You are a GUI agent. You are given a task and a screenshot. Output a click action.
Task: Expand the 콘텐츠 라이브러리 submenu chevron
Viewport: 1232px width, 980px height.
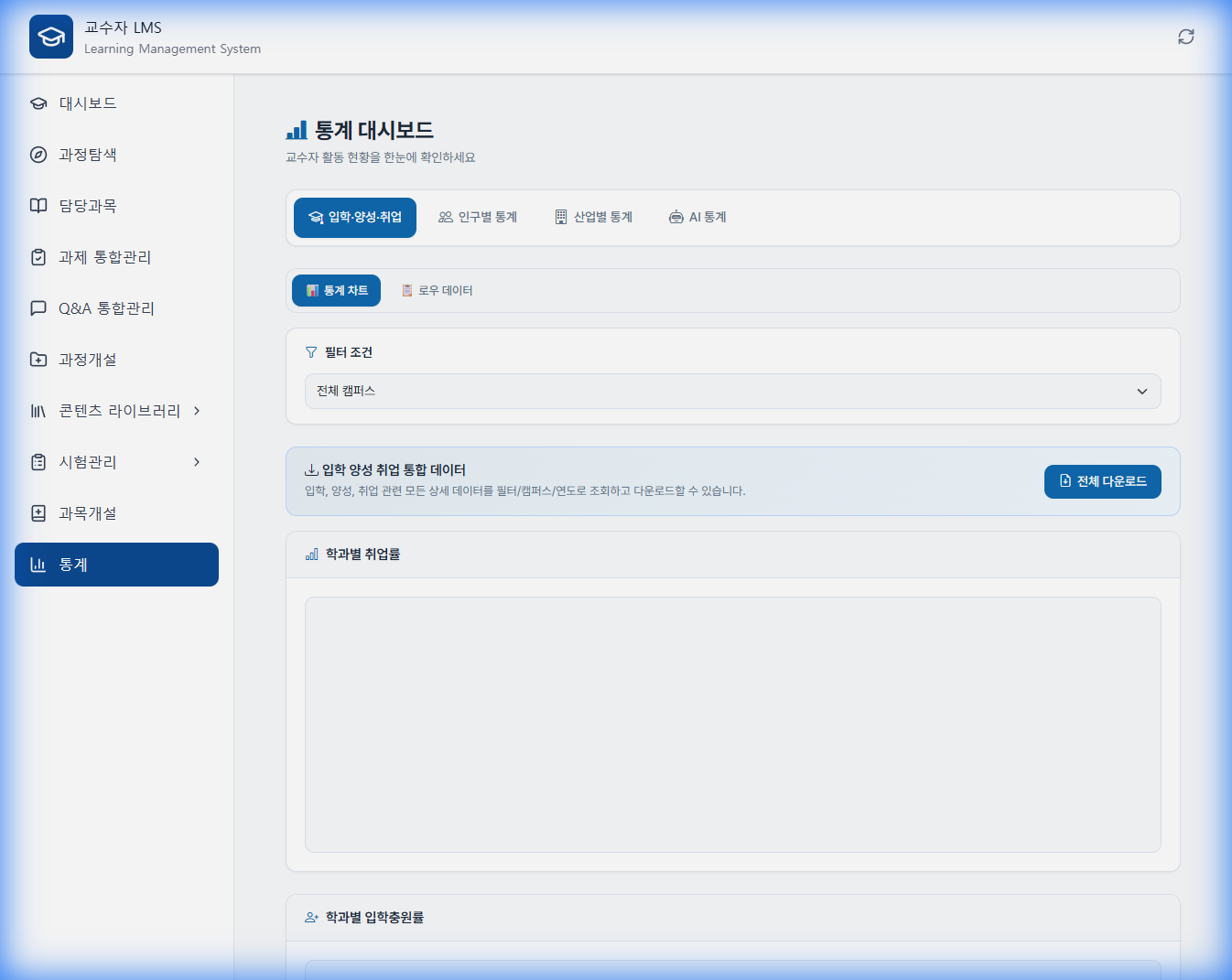pos(197,411)
